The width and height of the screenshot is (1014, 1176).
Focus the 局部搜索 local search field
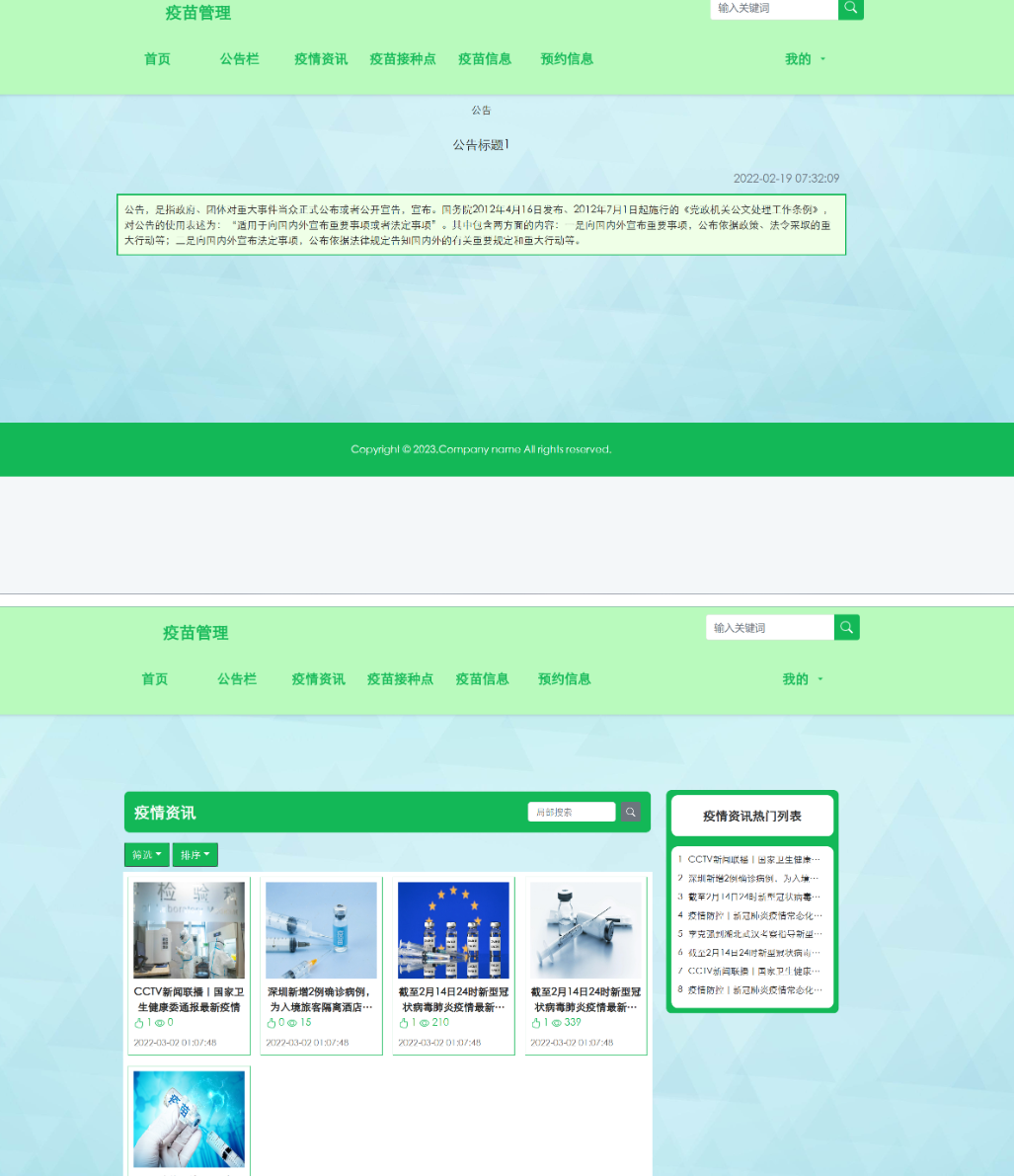[572, 812]
